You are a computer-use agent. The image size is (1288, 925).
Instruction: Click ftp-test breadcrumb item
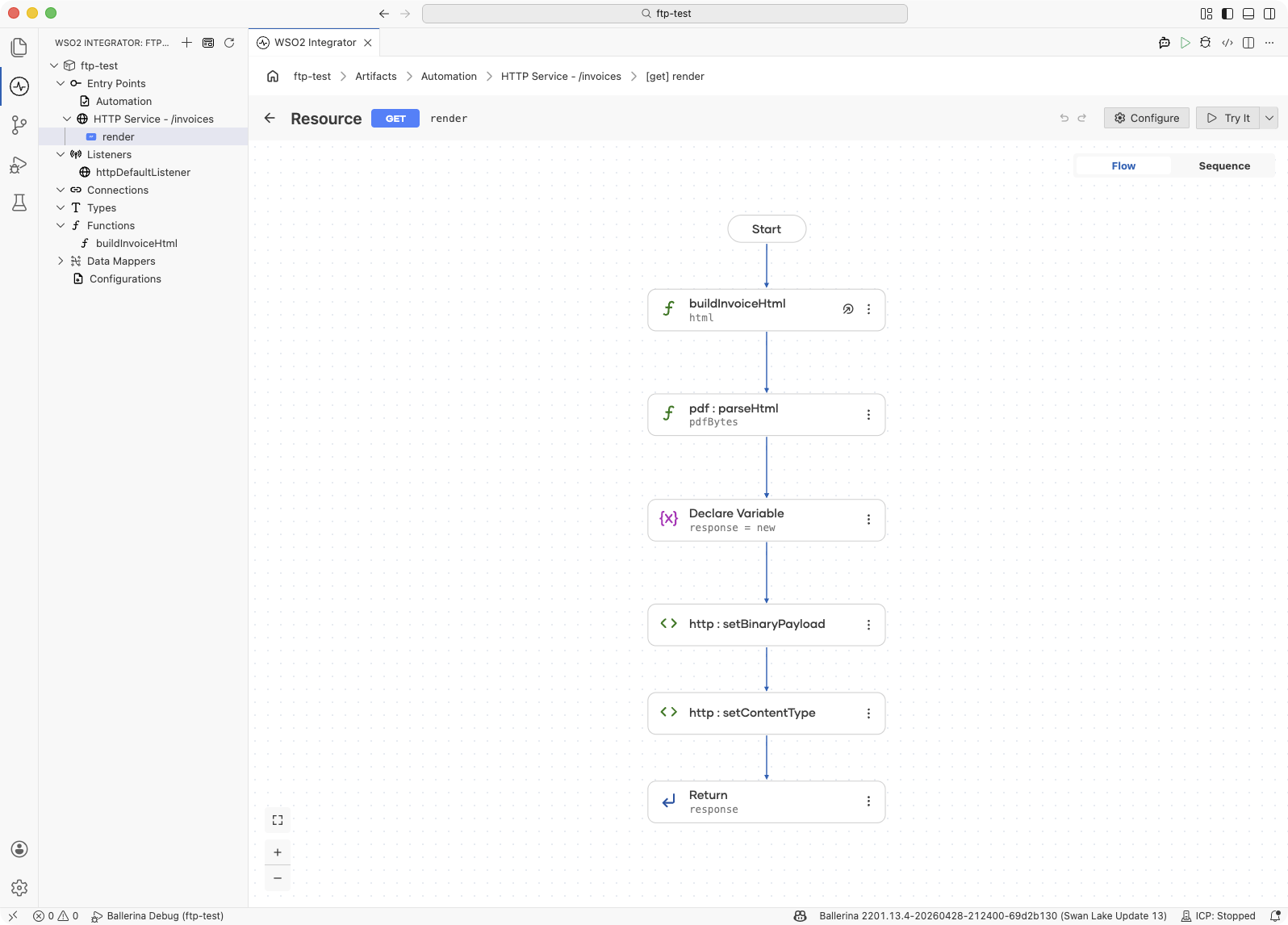(x=312, y=77)
